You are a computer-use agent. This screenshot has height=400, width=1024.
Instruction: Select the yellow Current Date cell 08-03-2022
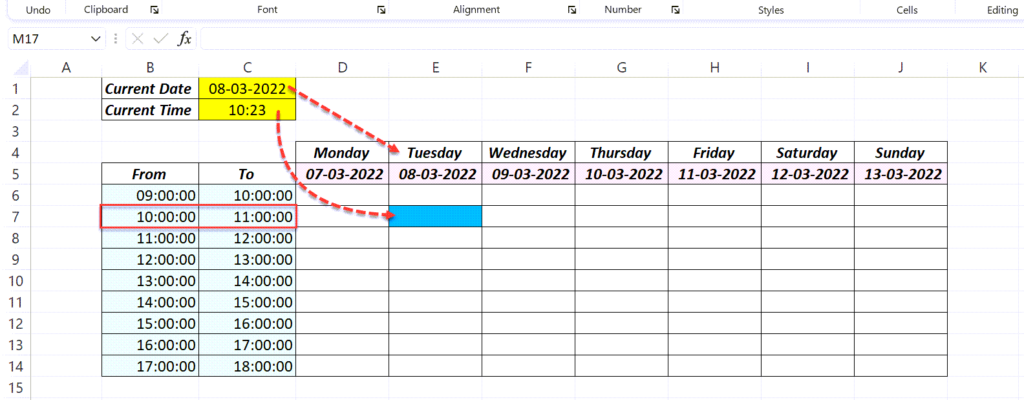point(248,89)
